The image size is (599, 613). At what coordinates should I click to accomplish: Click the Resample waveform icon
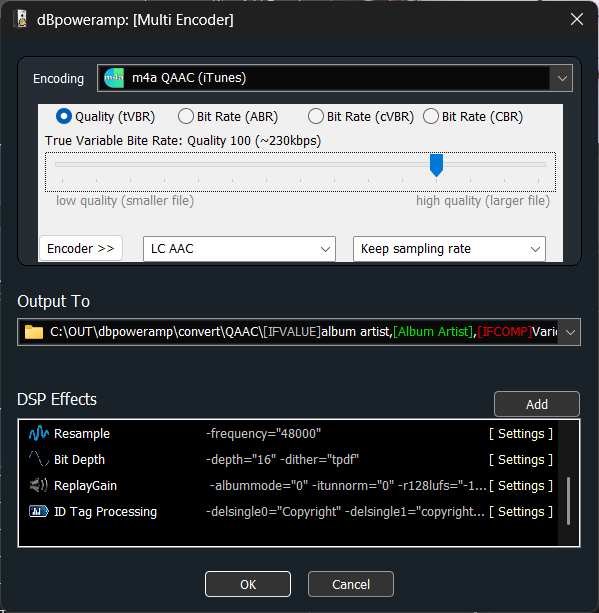[x=38, y=434]
